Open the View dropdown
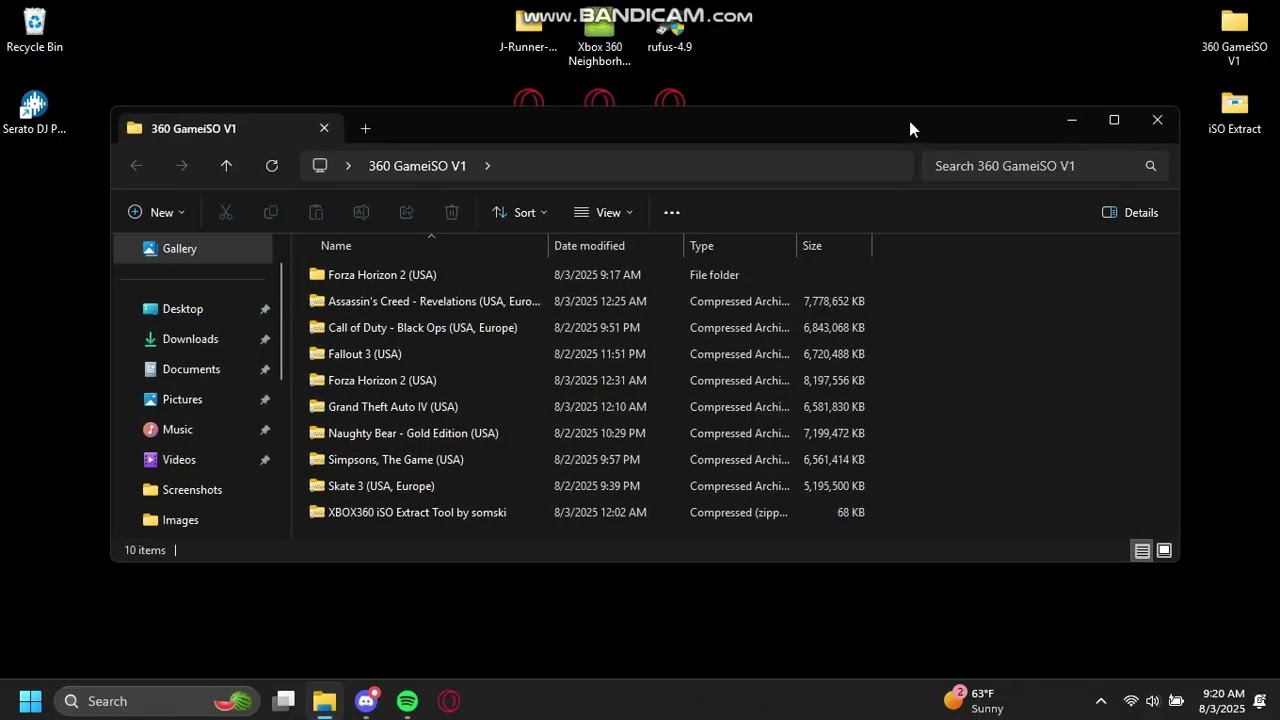This screenshot has width=1280, height=720. pos(604,212)
